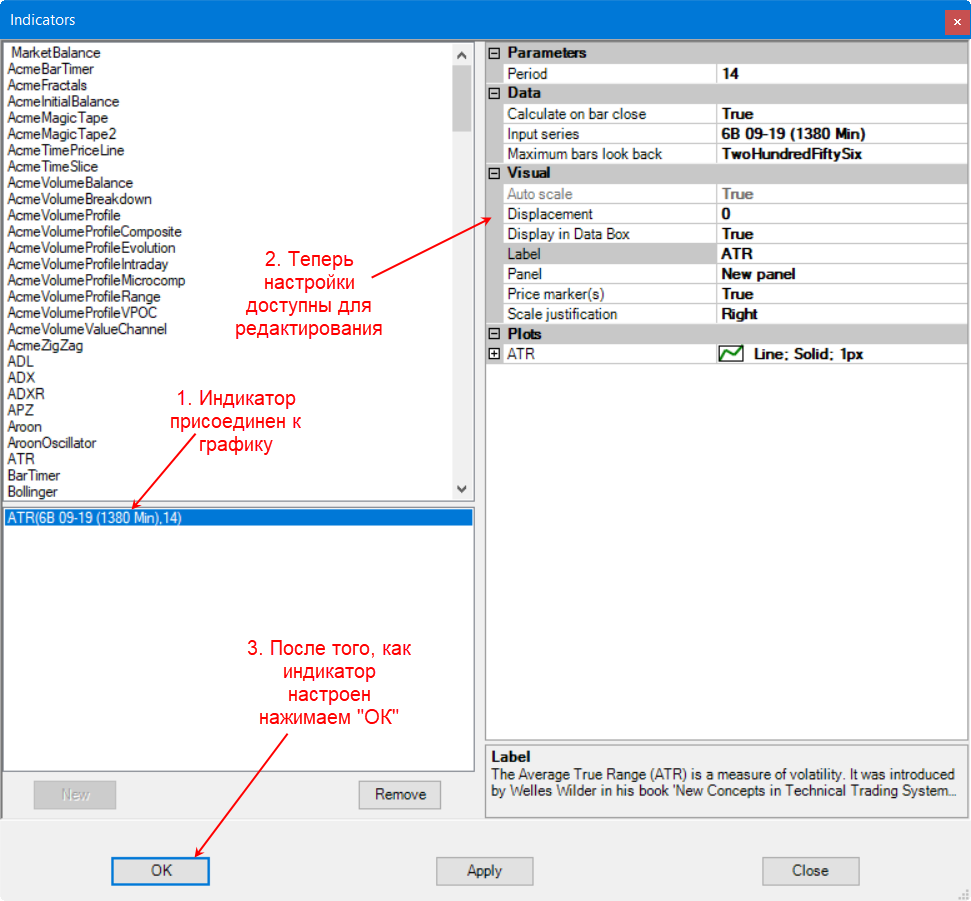Collapse the Data section
Viewport: 971px width, 901px height.
point(494,93)
